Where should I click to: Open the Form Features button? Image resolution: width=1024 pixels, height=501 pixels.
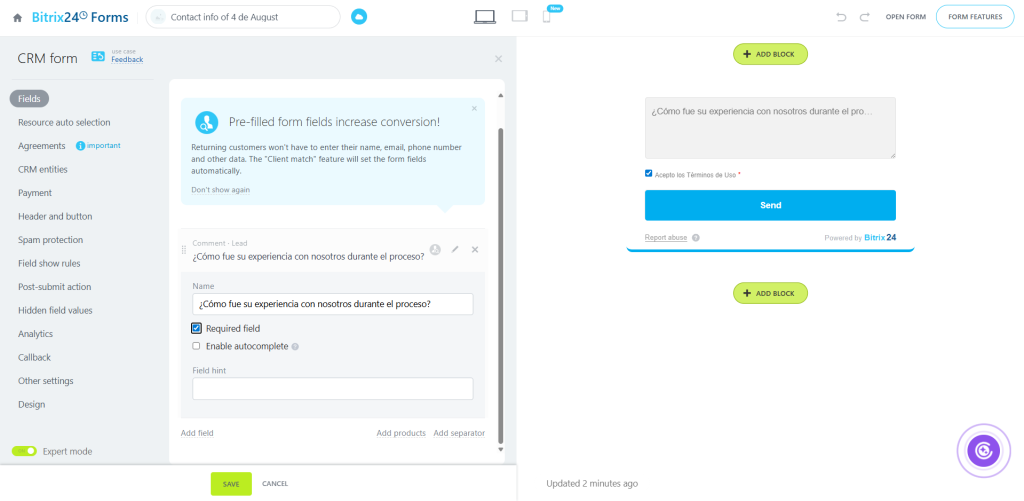point(974,17)
